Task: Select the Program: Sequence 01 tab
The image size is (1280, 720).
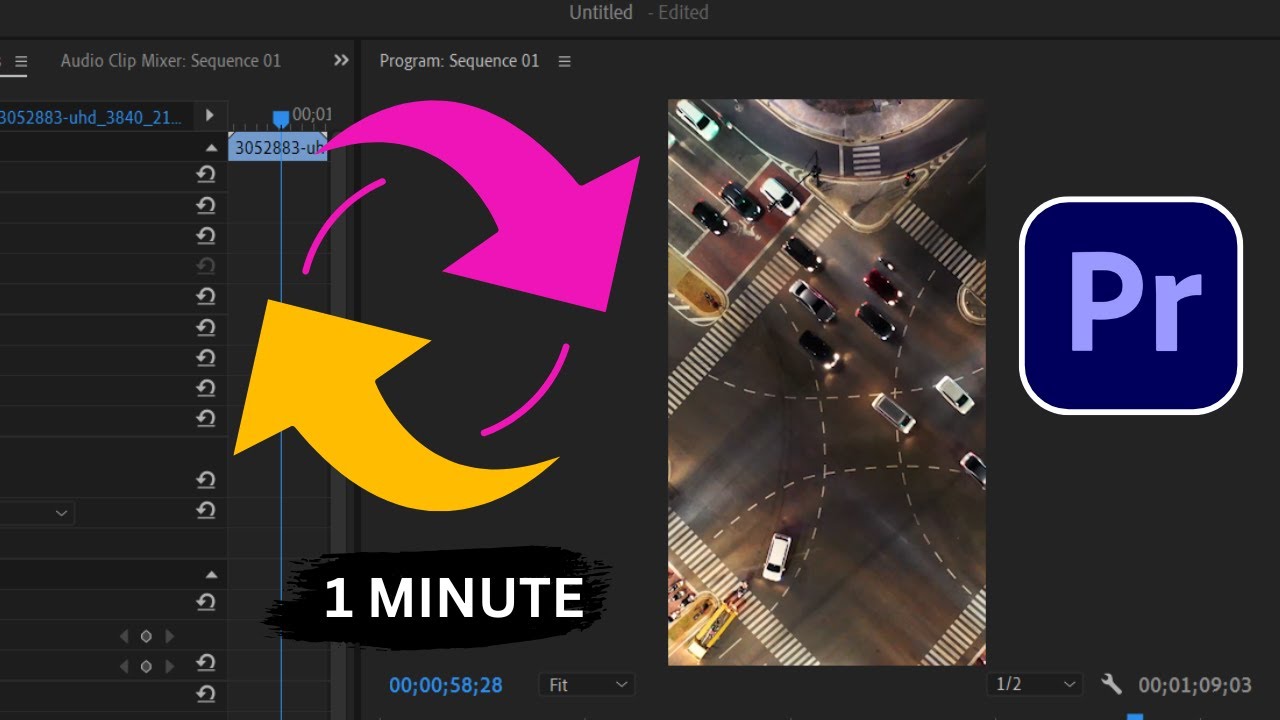Action: pyautogui.click(x=459, y=61)
